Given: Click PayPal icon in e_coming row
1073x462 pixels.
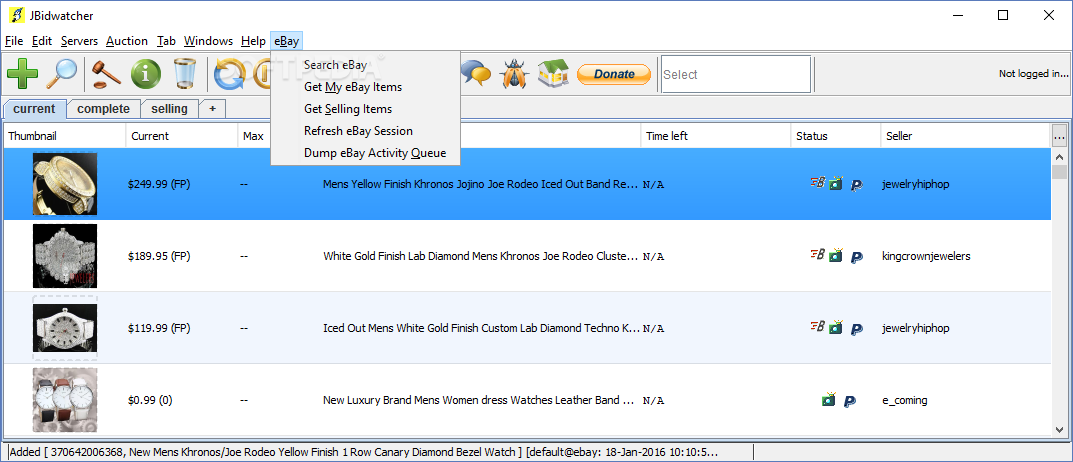Looking at the screenshot, I should click(x=849, y=400).
